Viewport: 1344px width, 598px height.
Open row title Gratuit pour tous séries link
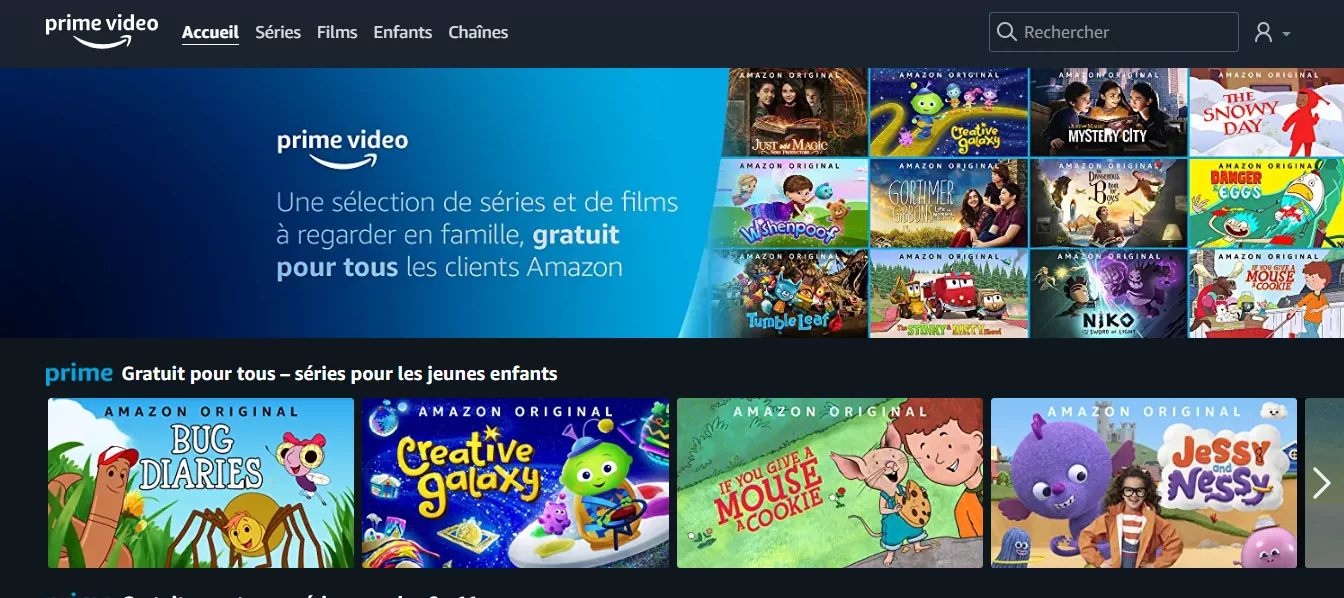point(339,374)
